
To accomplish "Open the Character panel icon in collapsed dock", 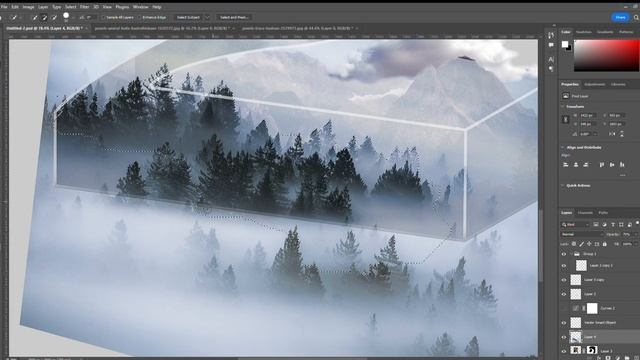I will coord(551,60).
